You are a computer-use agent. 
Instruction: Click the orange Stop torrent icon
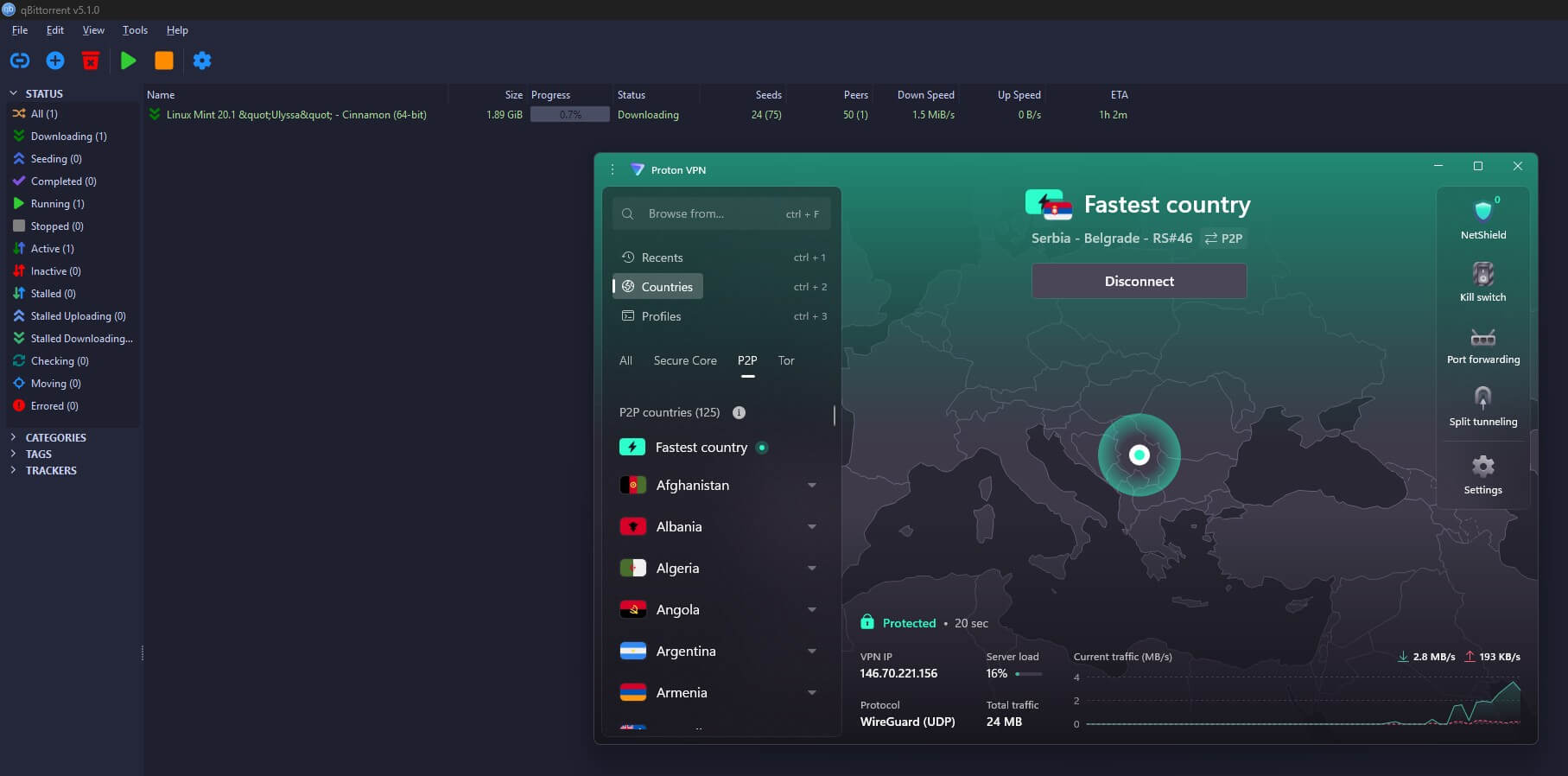pyautogui.click(x=164, y=60)
